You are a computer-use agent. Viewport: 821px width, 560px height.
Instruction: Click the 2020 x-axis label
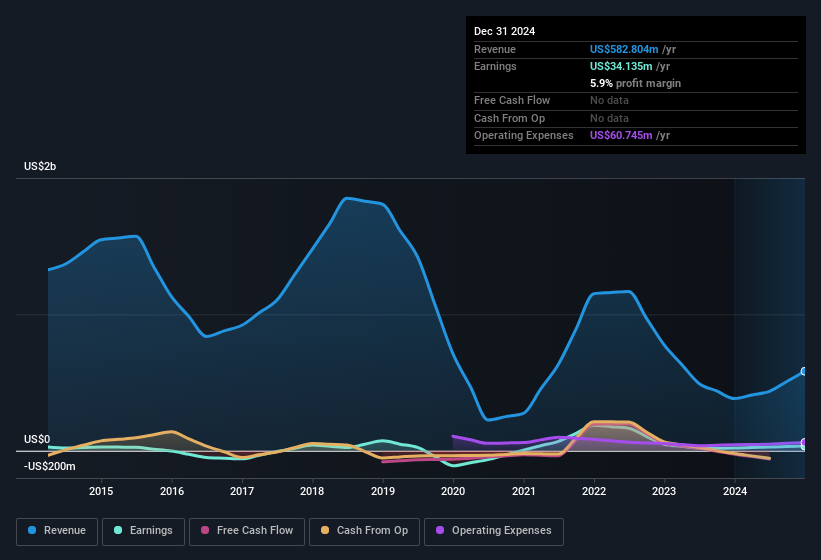point(453,491)
